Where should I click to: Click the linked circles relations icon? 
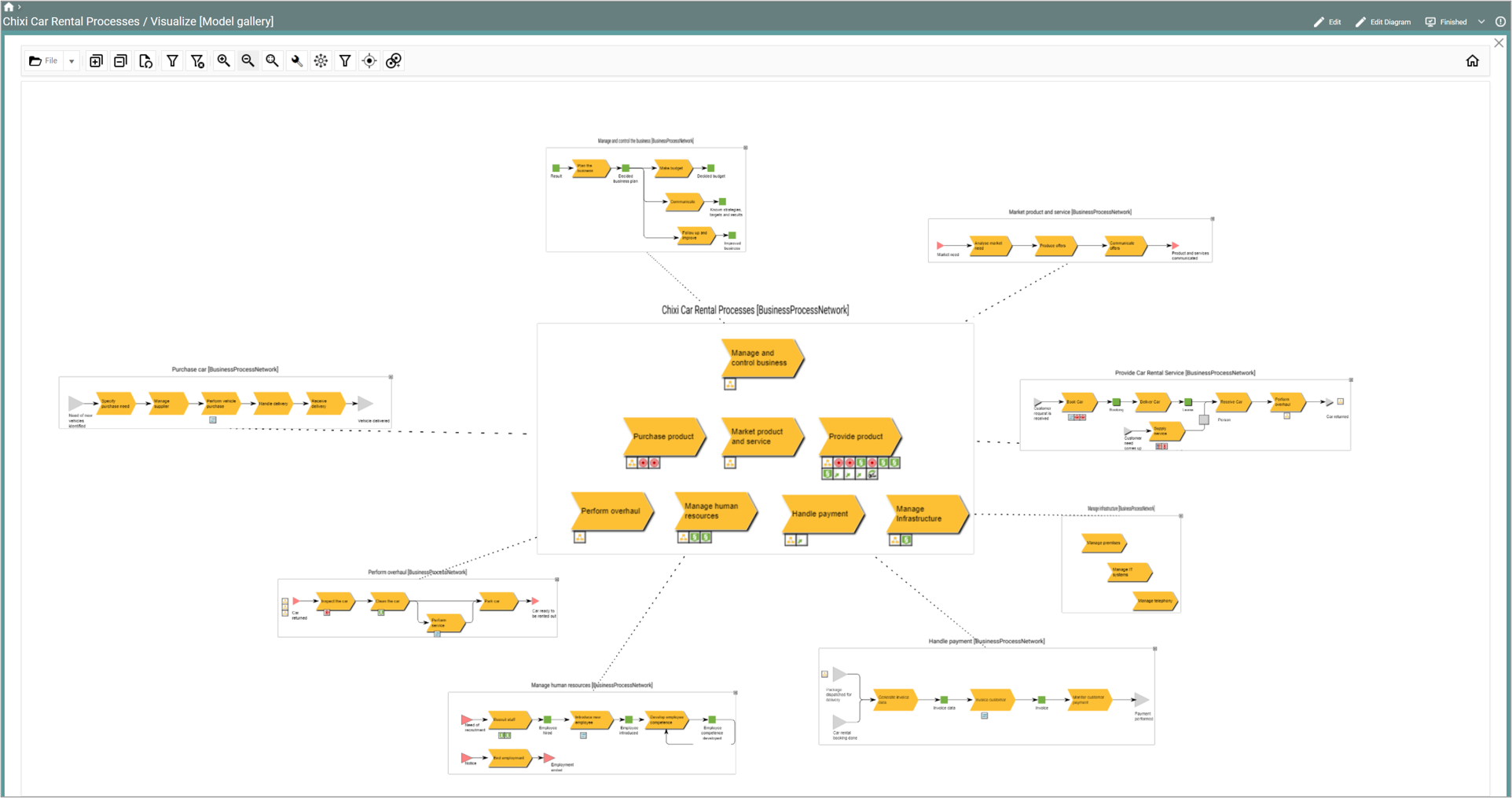394,60
